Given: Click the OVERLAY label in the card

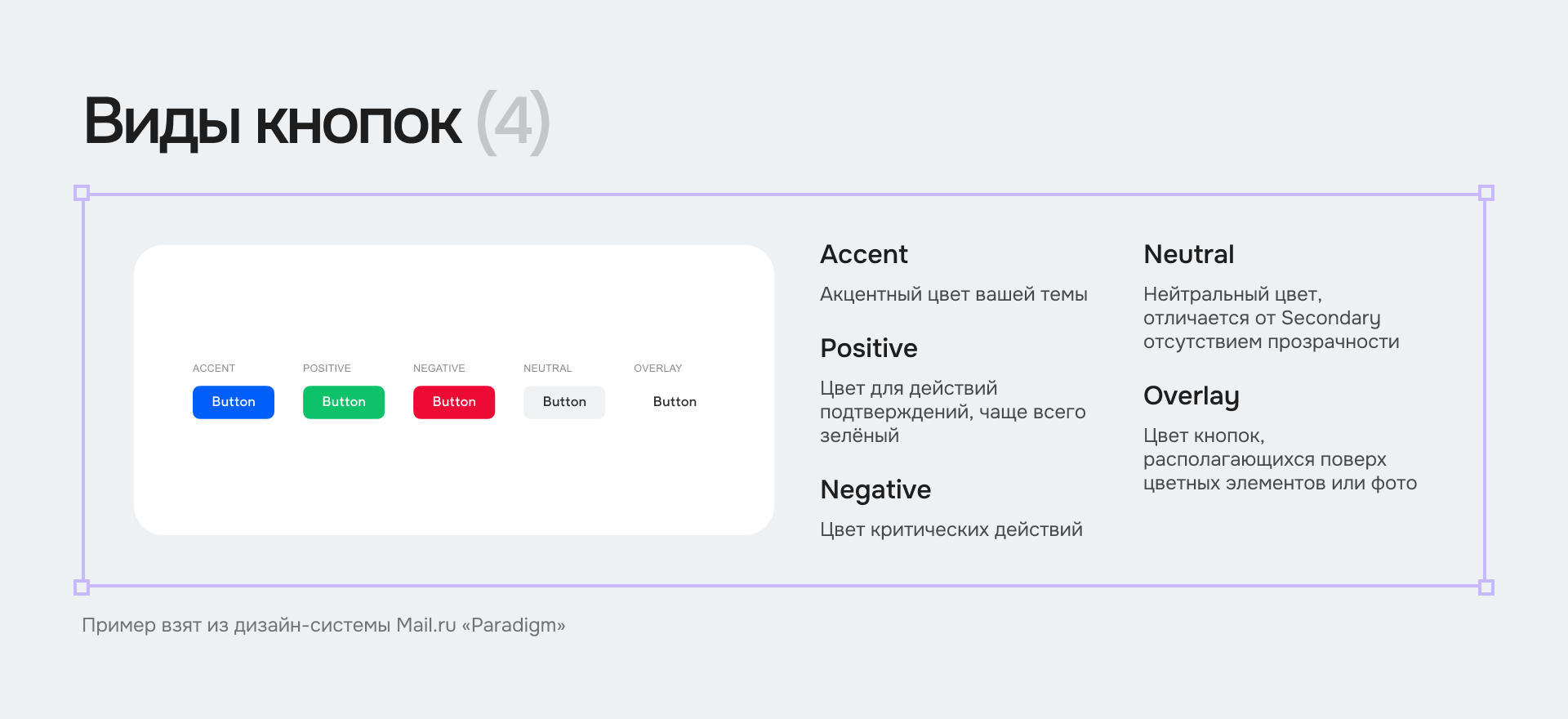Looking at the screenshot, I should coord(657,368).
